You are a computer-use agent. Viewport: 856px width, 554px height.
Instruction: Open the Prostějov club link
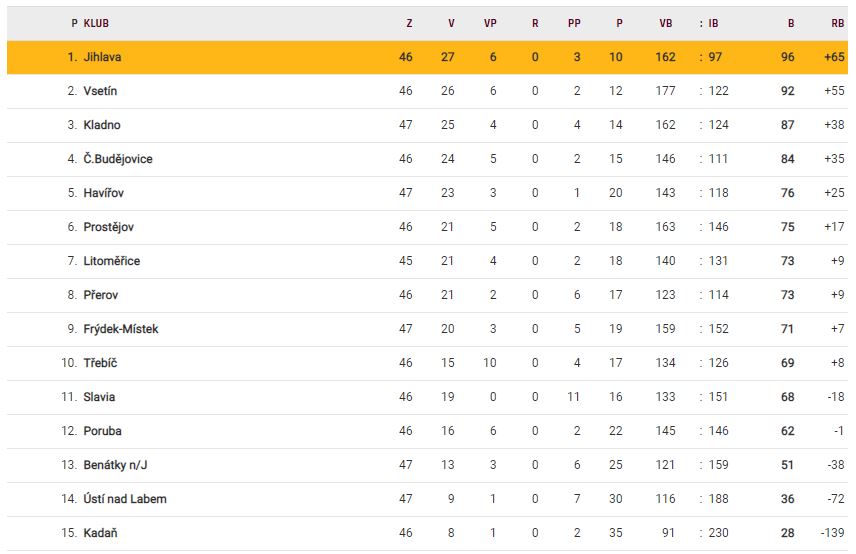pos(109,227)
